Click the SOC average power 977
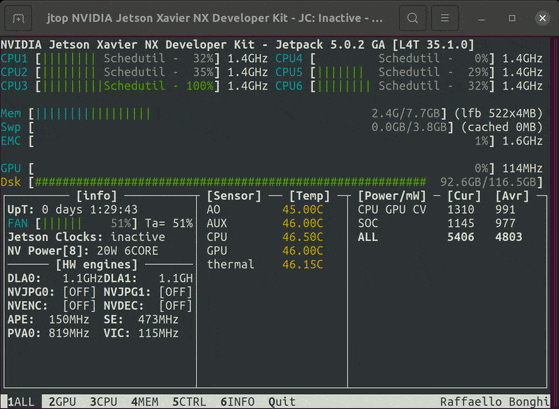 pos(505,224)
